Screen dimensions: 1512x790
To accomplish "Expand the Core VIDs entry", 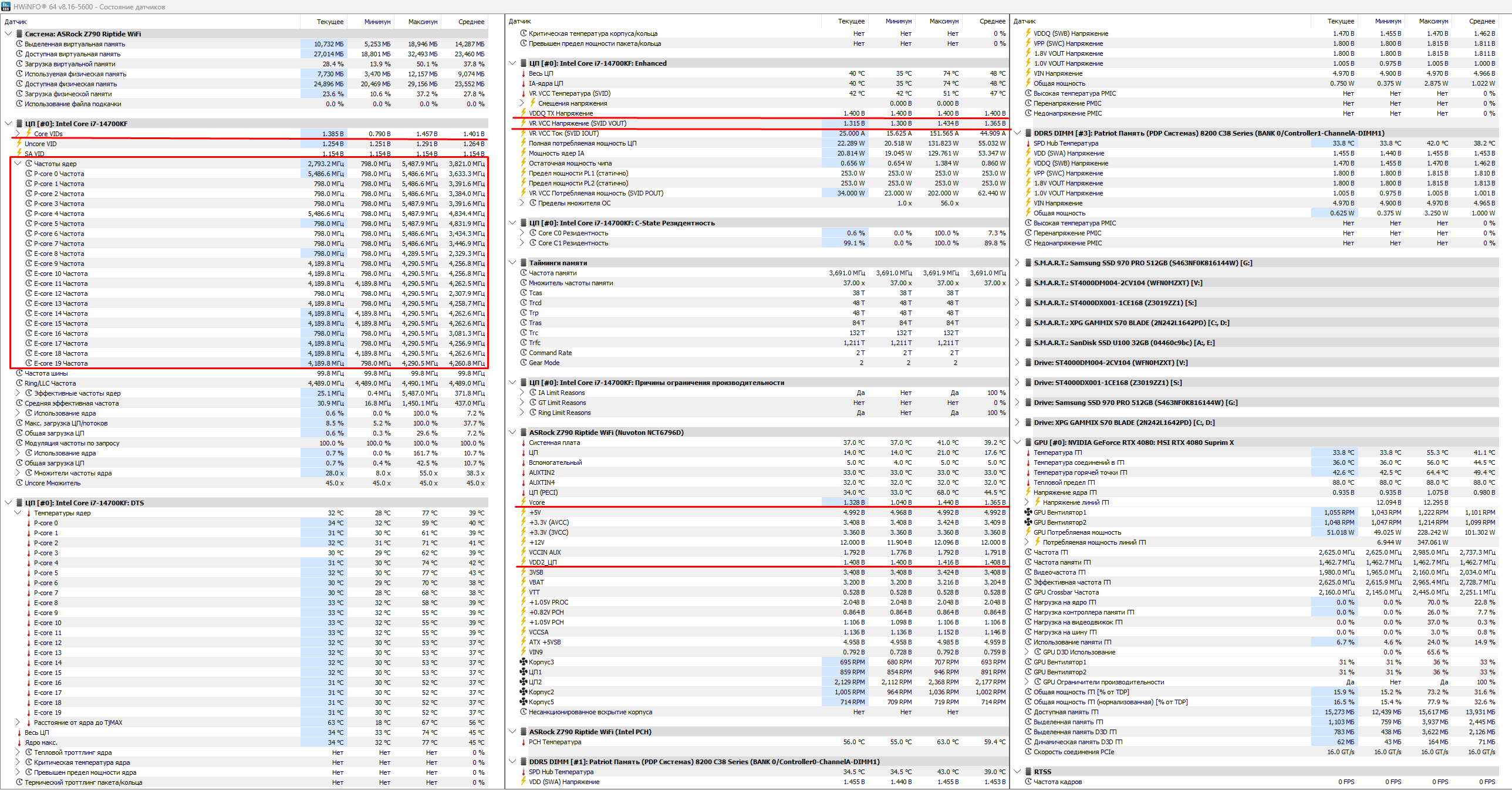I will click(18, 134).
